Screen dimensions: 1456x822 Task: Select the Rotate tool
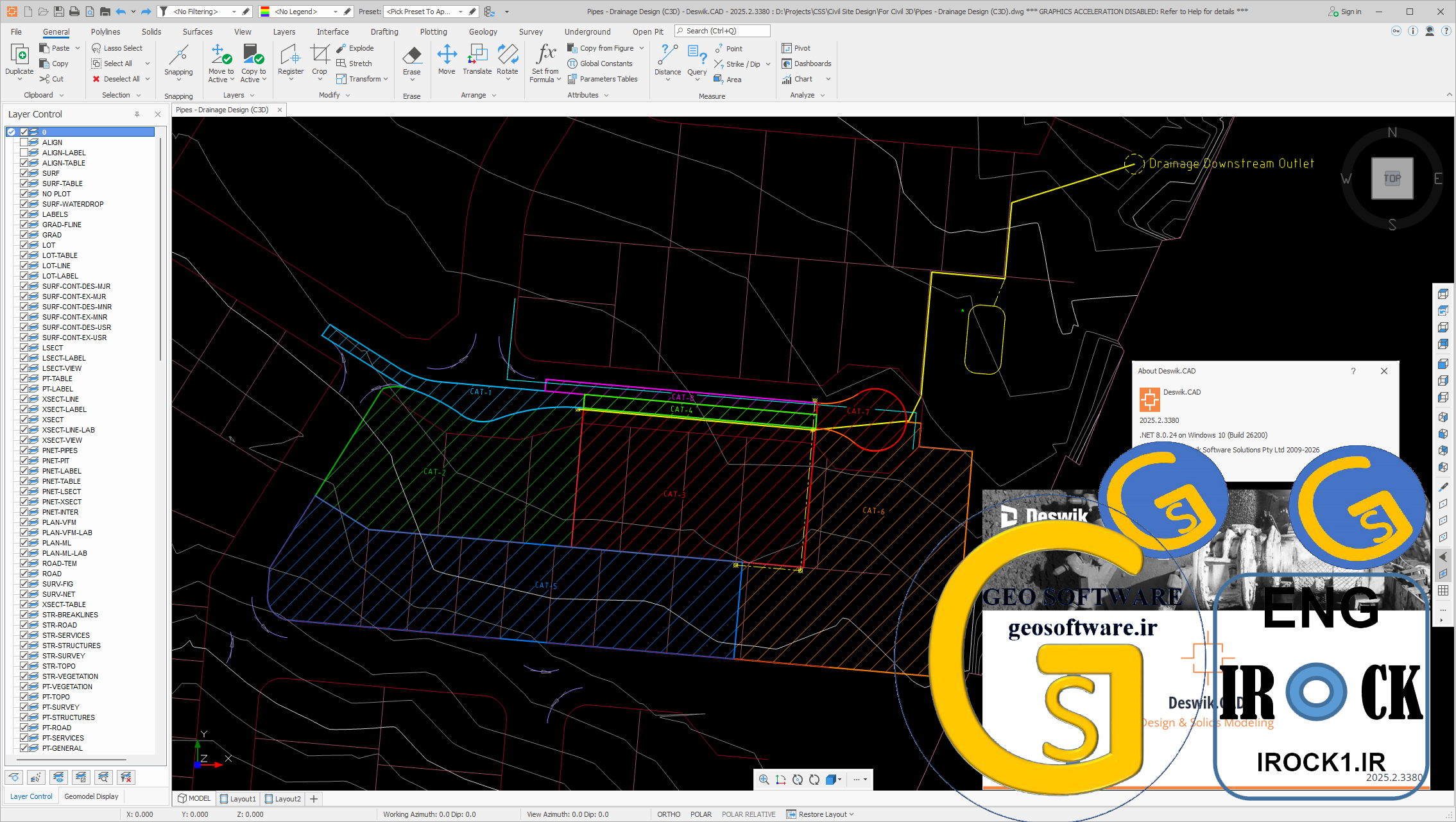tap(507, 59)
